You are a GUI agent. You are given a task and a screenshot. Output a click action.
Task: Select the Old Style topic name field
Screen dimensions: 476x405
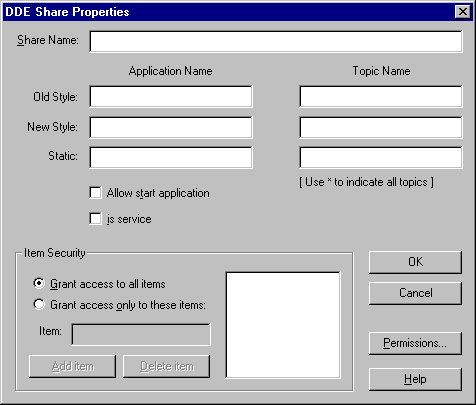381,97
